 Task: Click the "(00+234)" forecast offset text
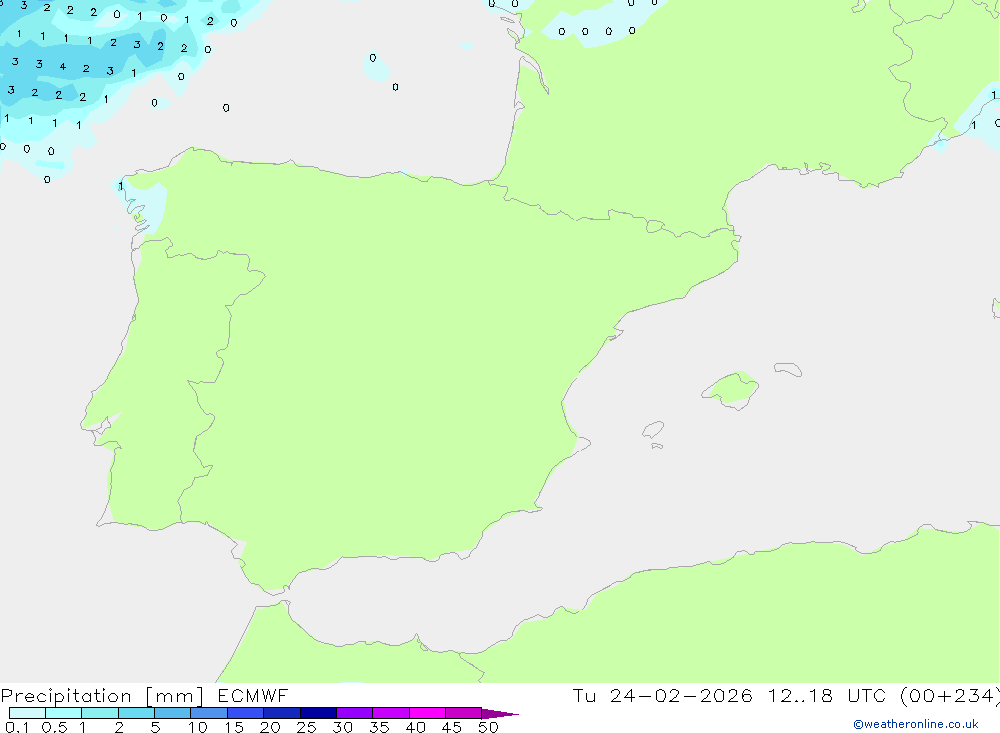click(x=950, y=696)
